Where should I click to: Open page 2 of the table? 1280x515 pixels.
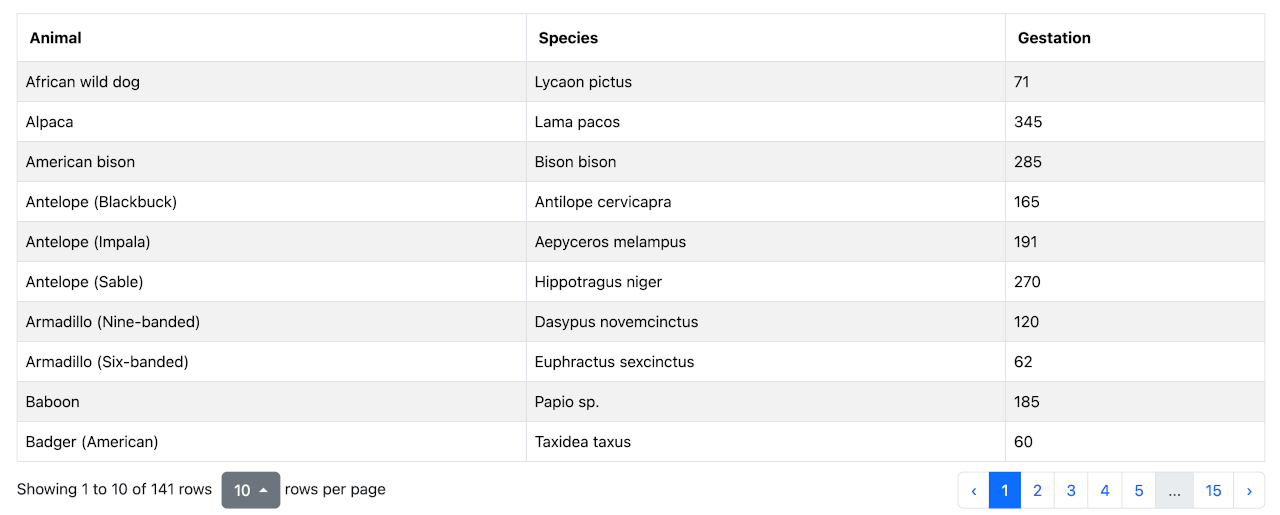tap(1037, 490)
